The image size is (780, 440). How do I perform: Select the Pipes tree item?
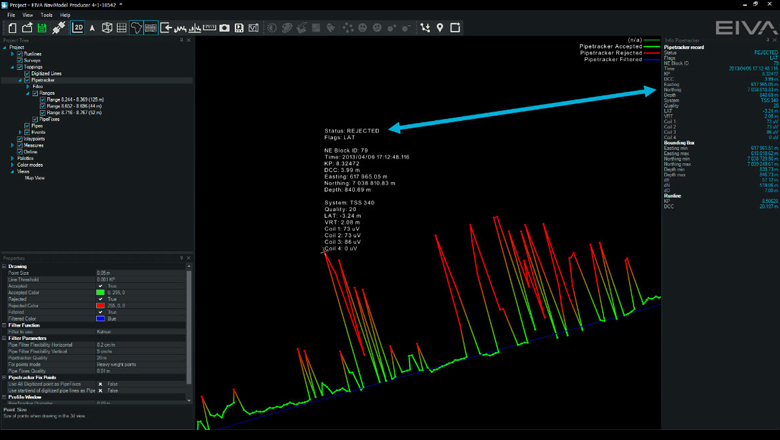click(x=37, y=126)
